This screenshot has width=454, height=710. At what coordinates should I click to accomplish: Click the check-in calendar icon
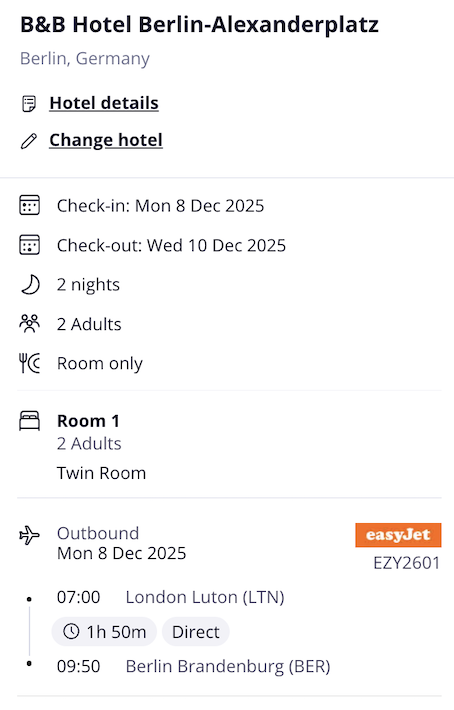pos(29,205)
